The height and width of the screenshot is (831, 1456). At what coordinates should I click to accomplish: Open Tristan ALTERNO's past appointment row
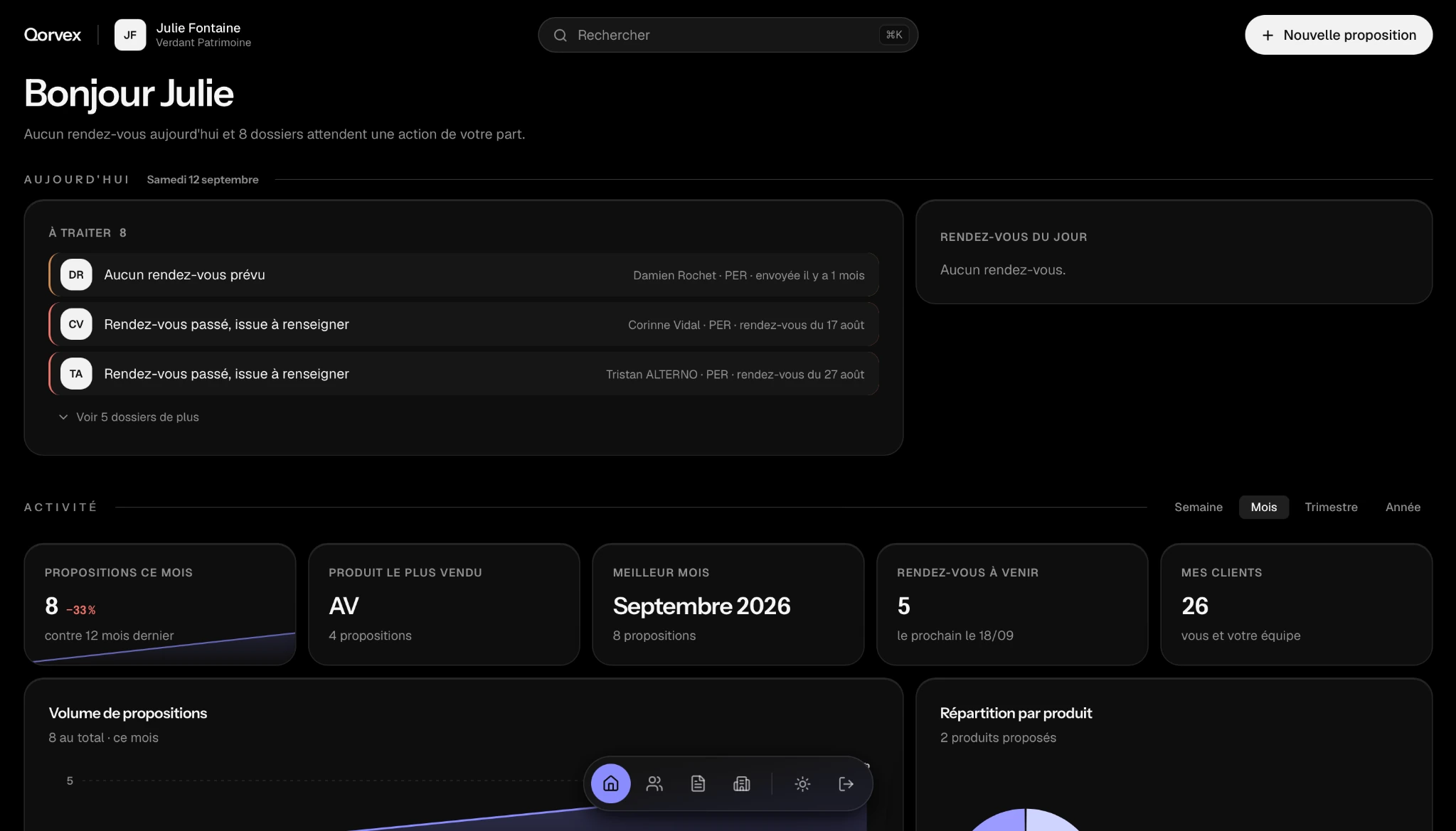[464, 374]
